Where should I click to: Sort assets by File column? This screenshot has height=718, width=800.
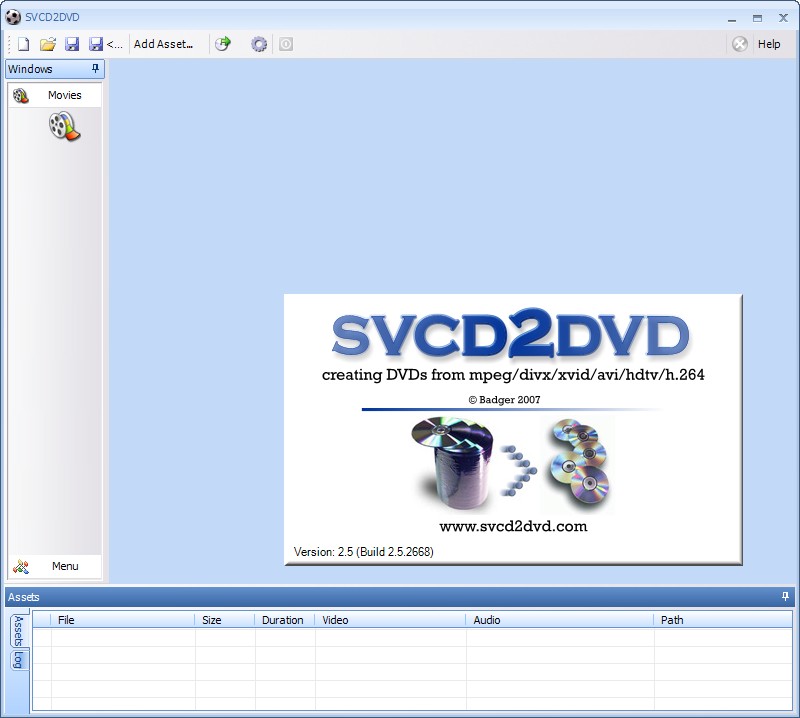(x=122, y=620)
